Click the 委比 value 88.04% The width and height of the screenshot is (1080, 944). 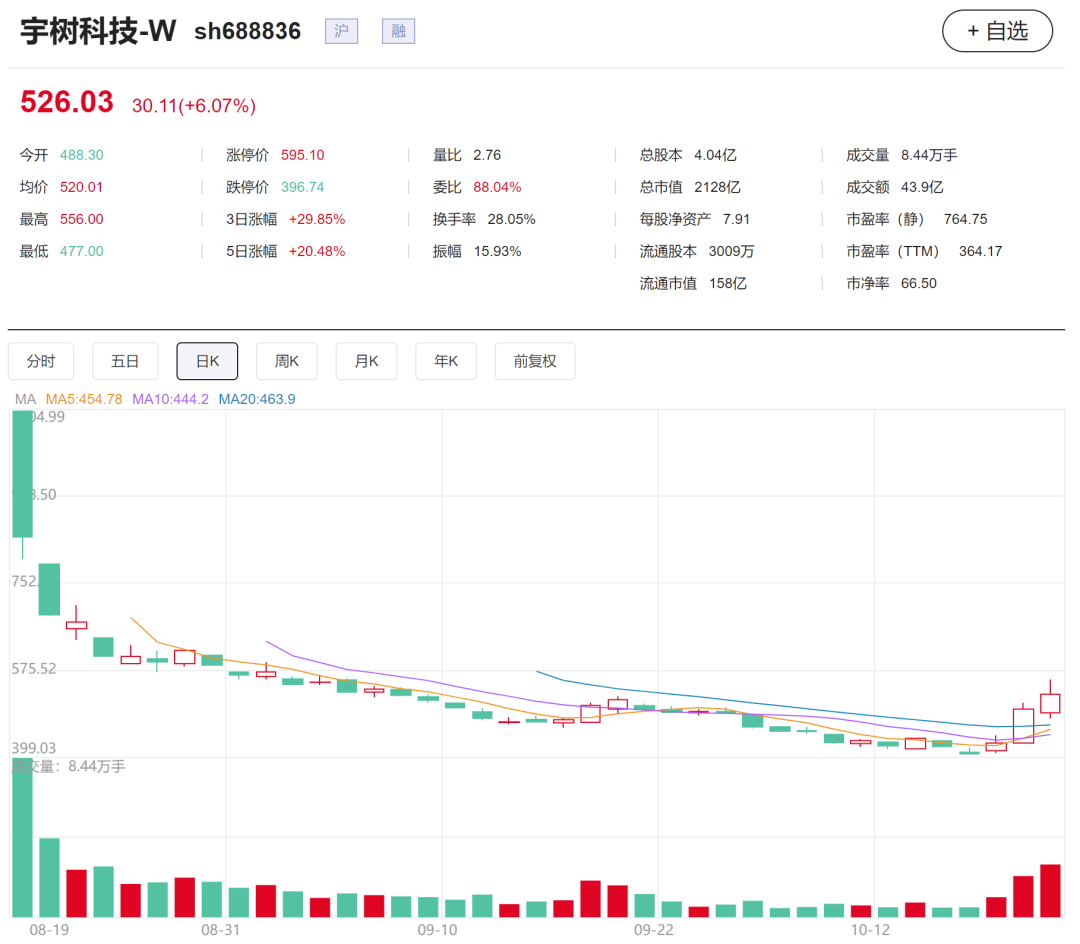[497, 187]
